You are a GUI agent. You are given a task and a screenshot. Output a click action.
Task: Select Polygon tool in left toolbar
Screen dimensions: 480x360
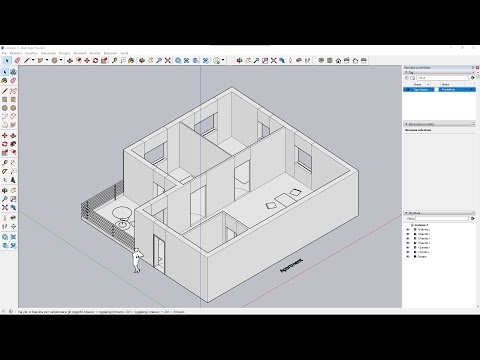point(13,108)
